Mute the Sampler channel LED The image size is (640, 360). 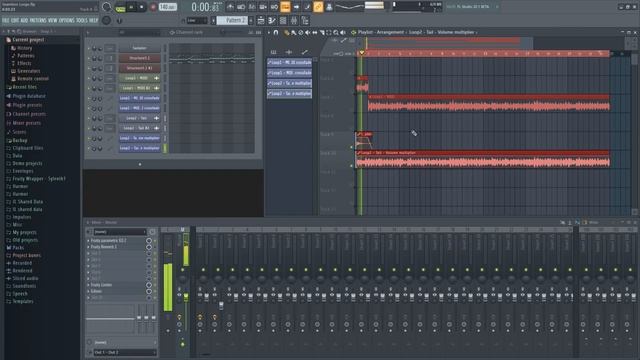pos(89,48)
